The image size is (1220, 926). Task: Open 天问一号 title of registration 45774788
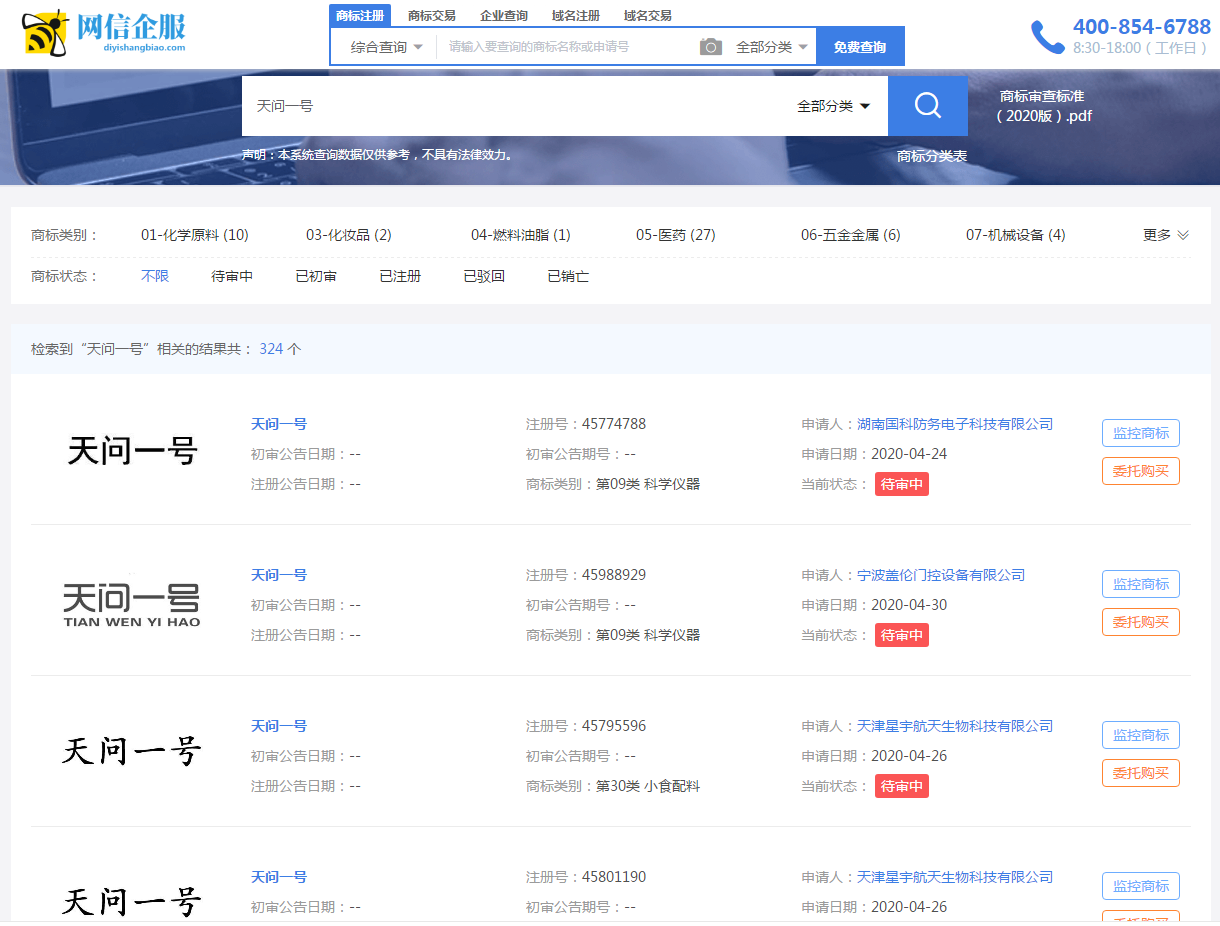279,424
